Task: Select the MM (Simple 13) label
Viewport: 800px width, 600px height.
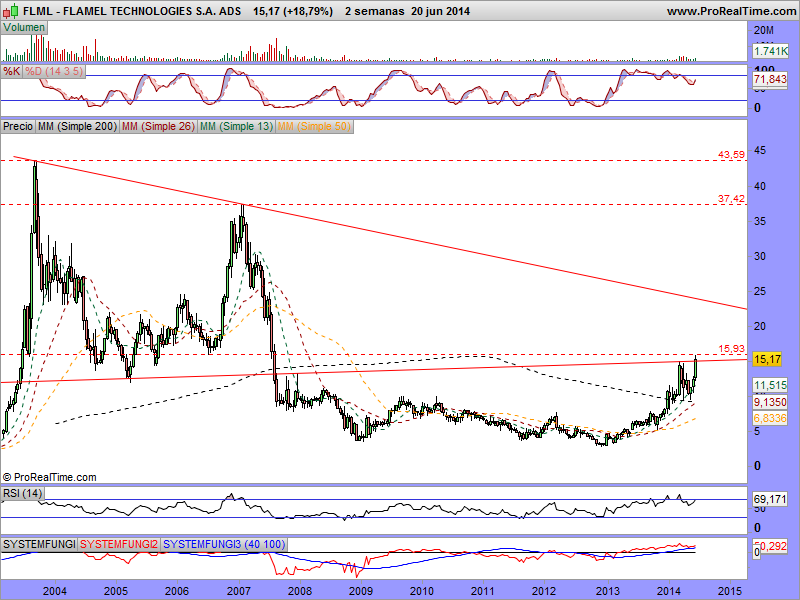Action: point(237,126)
